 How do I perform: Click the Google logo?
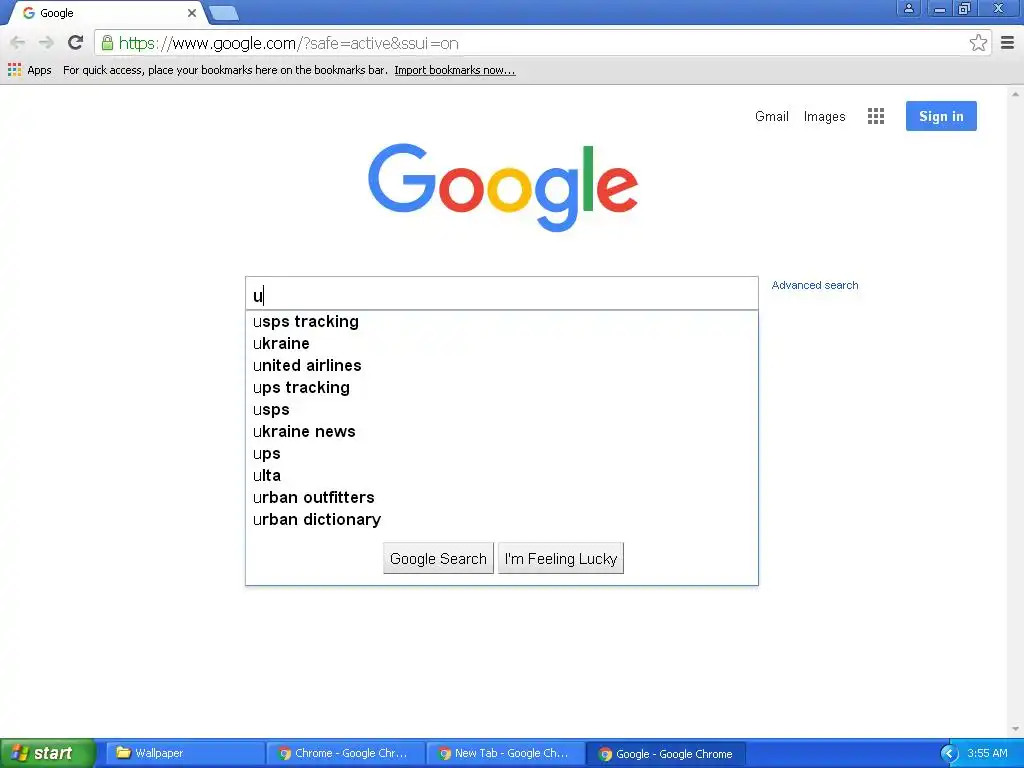coord(503,187)
